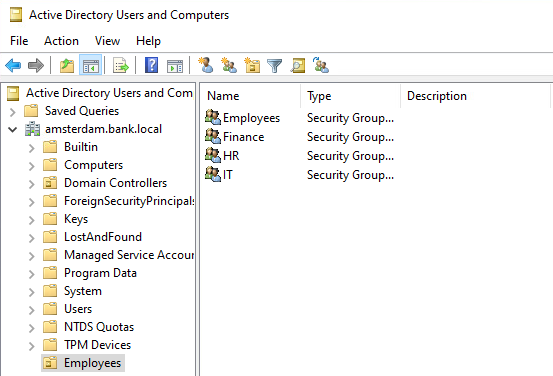Select the Domain Controllers tree item
Image resolution: width=553 pixels, height=376 pixels.
[x=115, y=183]
